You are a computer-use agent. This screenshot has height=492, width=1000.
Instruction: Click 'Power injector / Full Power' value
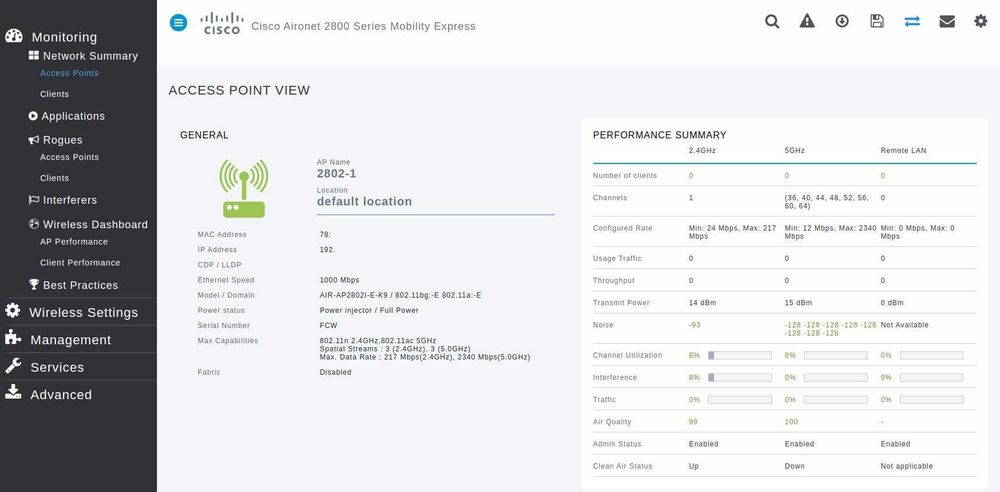click(x=369, y=310)
